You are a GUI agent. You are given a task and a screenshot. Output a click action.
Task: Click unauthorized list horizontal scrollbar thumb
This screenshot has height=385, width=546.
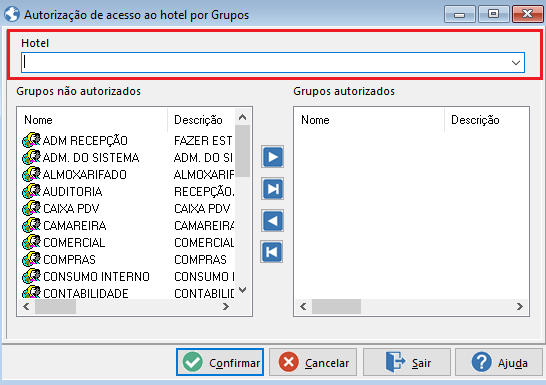pyautogui.click(x=55, y=306)
